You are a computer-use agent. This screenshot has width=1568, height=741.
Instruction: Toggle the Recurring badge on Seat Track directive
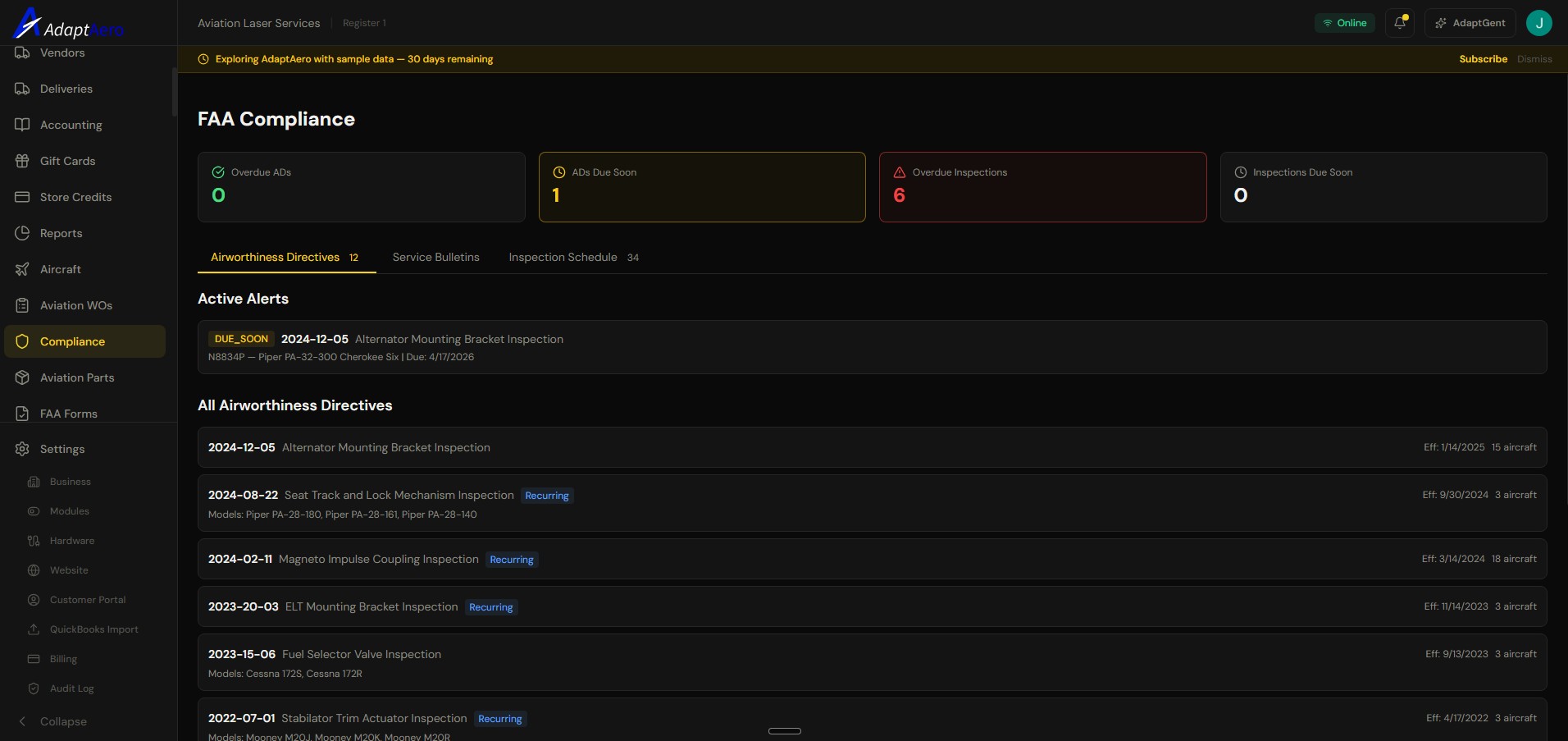tap(547, 496)
